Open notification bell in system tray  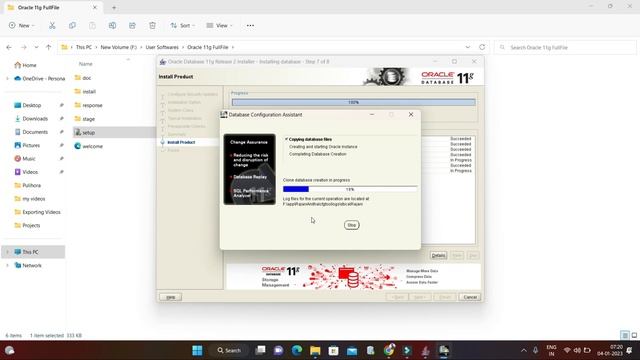pos(629,350)
